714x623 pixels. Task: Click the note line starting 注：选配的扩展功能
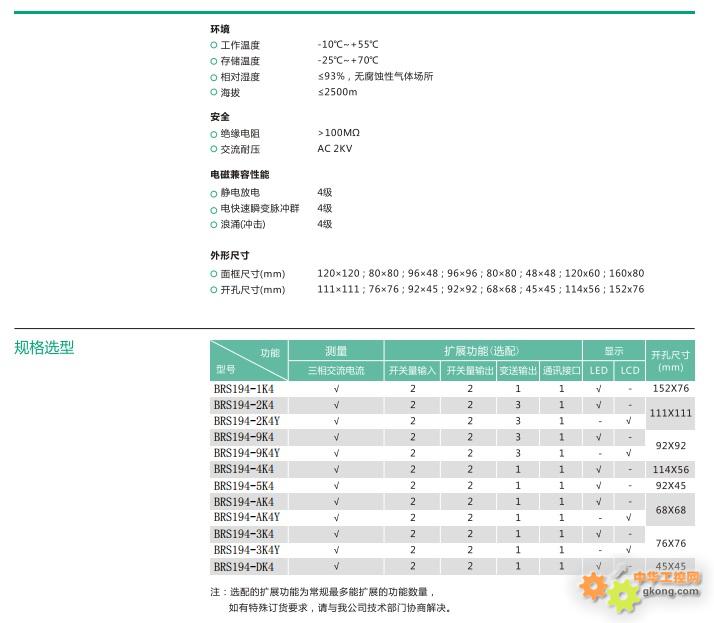323,592
